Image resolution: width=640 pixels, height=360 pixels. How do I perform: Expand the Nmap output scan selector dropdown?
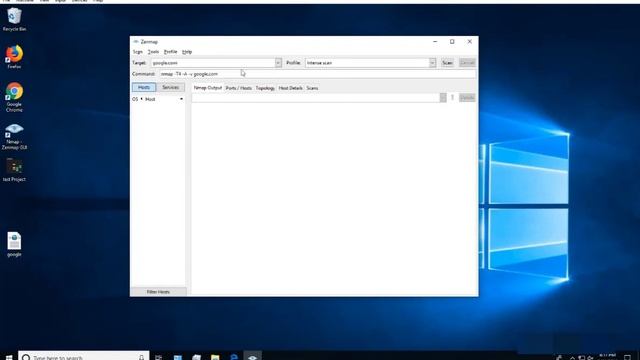443,98
